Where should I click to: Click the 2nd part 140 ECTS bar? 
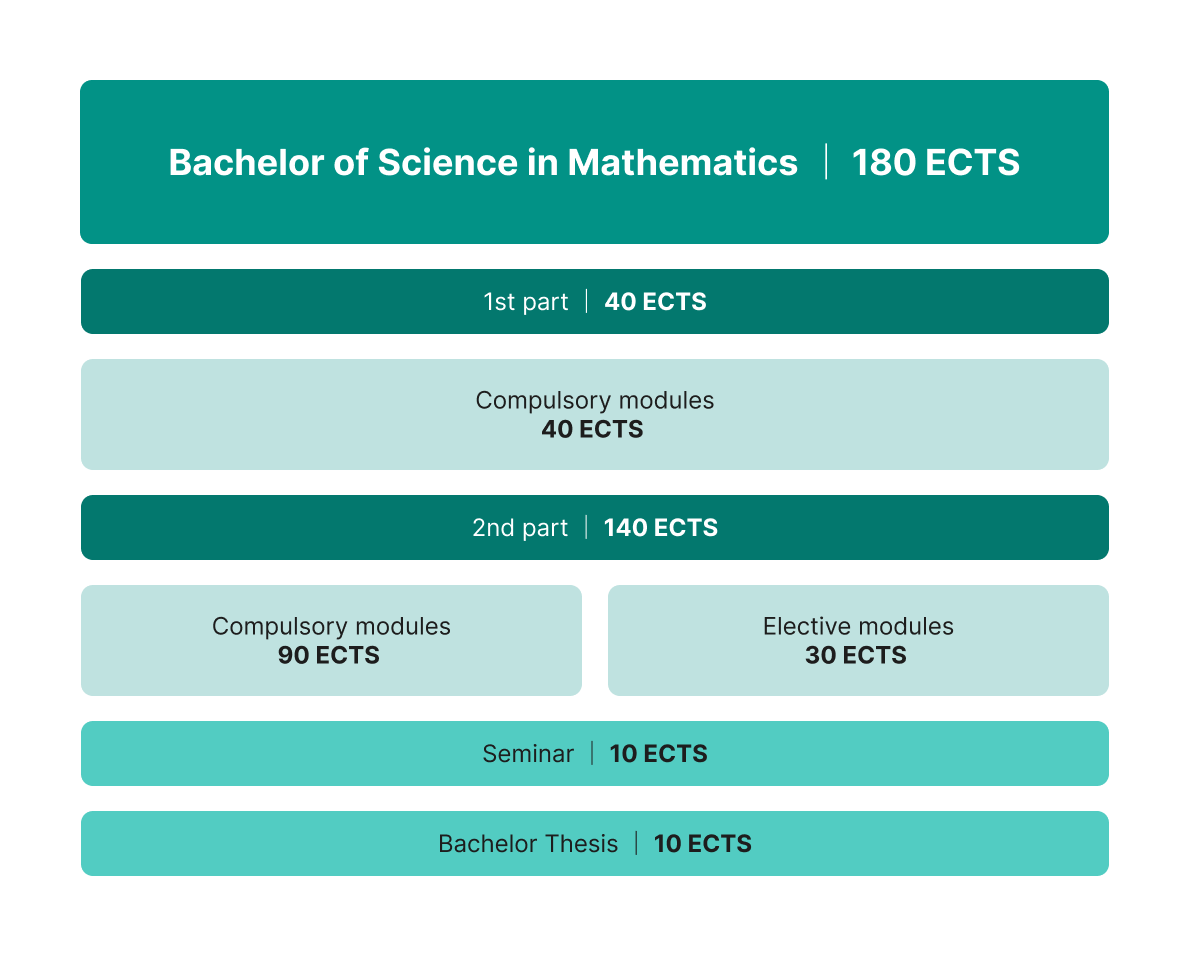[594, 527]
